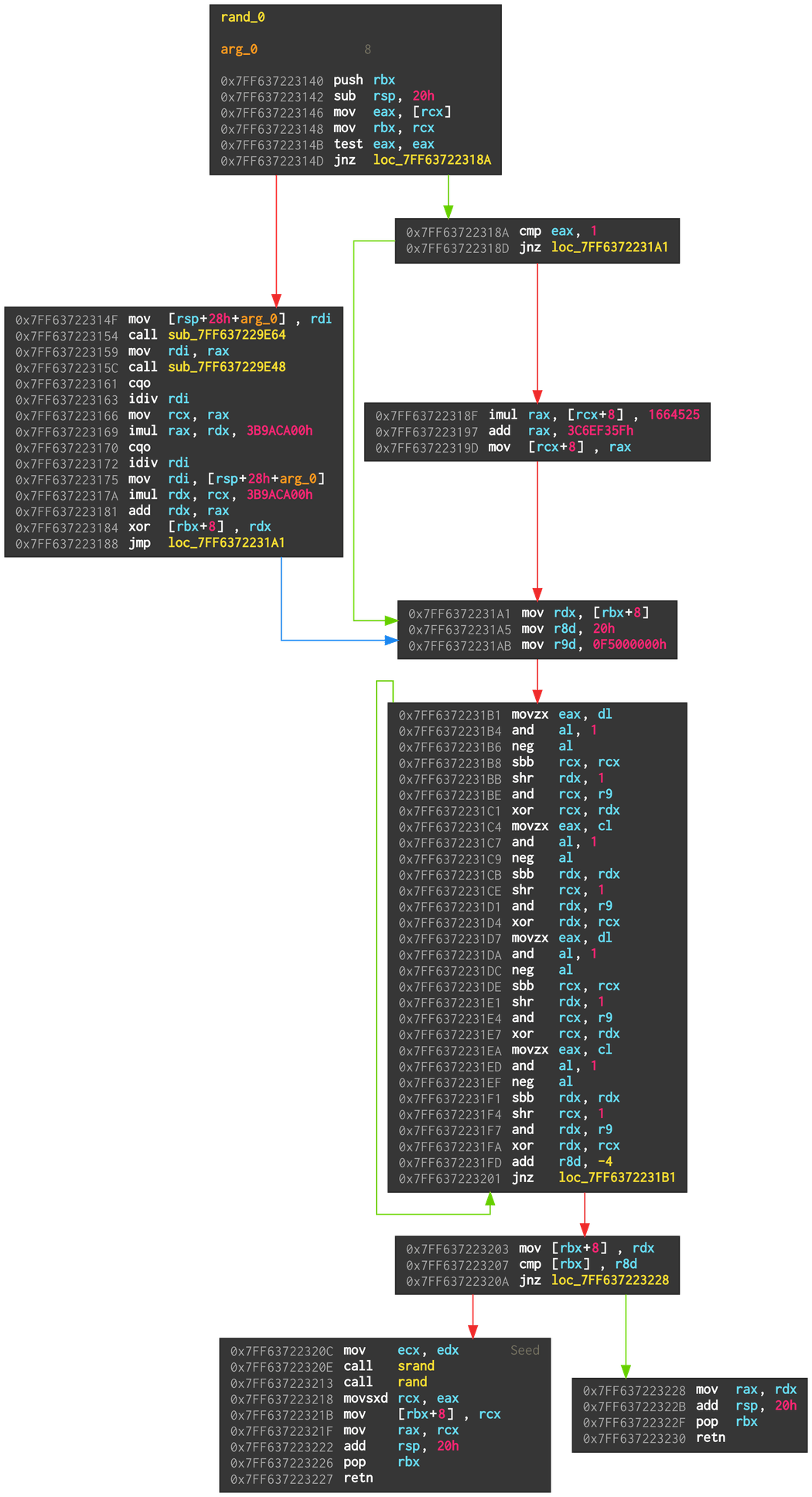The image size is (812, 1497).
Task: Click the Seed comment annotation
Action: 525,1350
